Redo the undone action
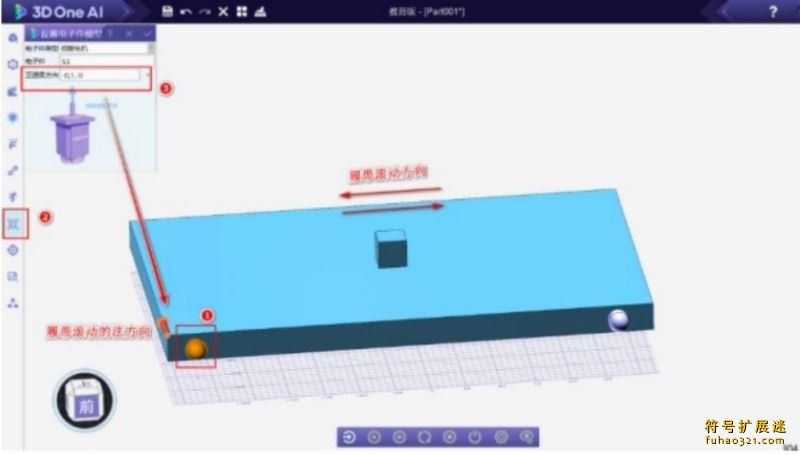Screen dimensions: 800x455 coord(205,12)
